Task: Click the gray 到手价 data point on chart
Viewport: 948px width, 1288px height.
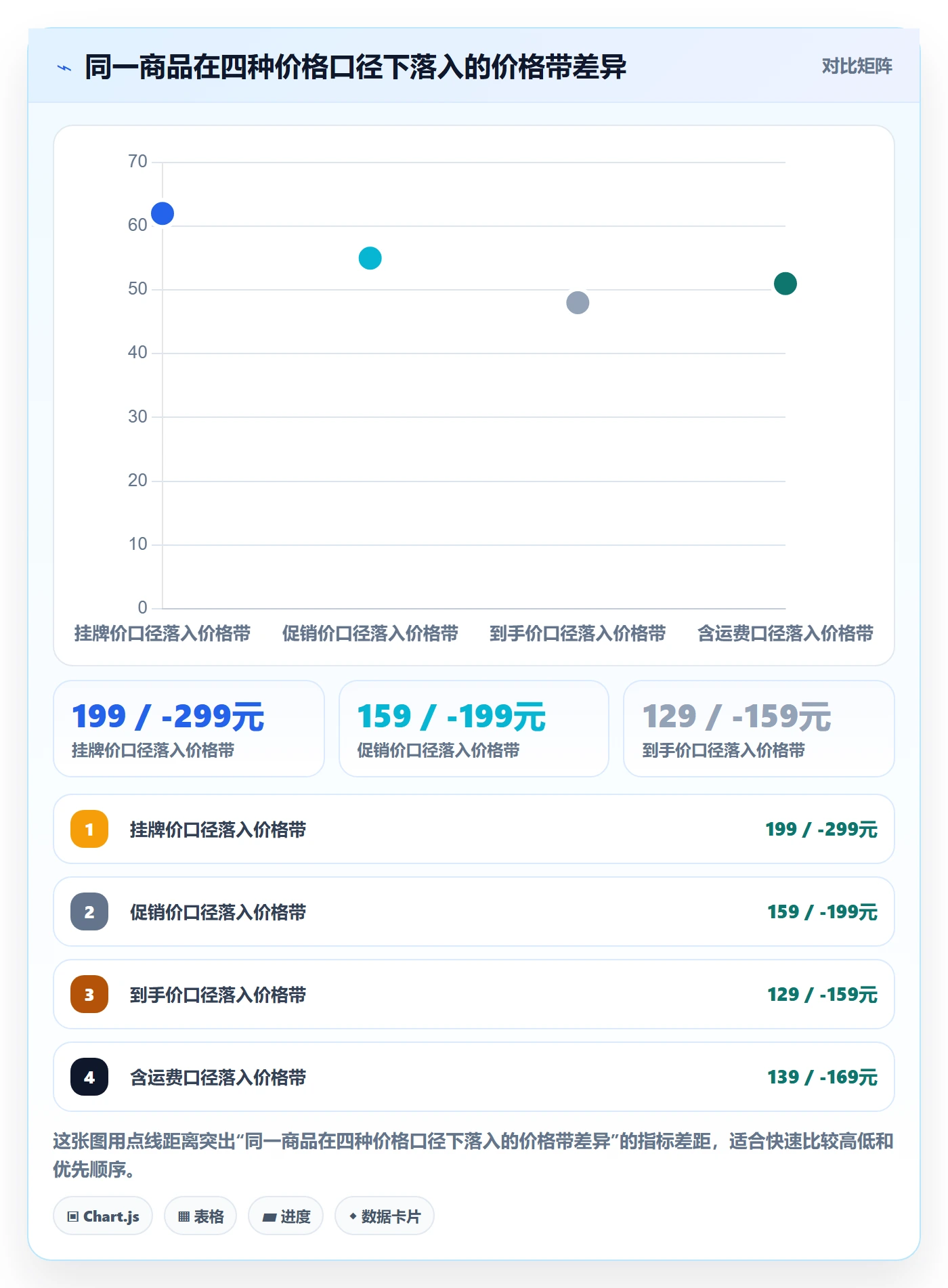Action: pyautogui.click(x=578, y=303)
